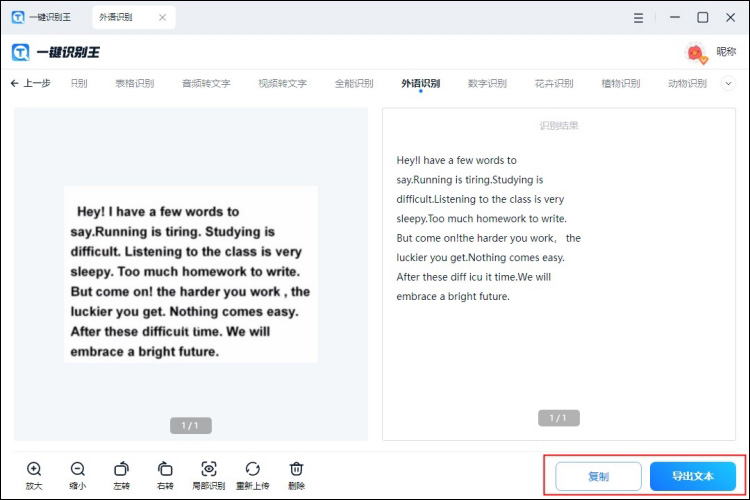
Task: Click the 识别结果 heading text
Action: point(559,126)
